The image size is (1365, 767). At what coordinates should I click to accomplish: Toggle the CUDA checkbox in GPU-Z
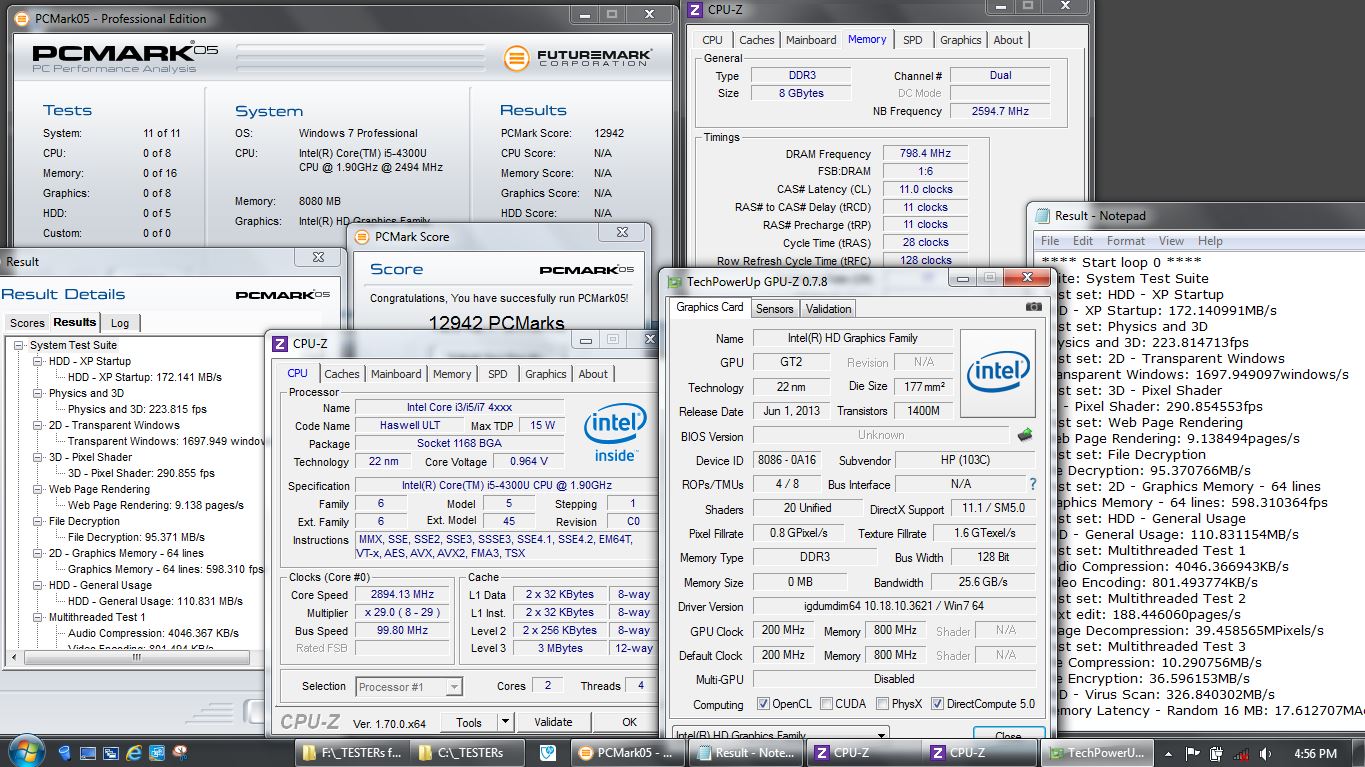826,704
